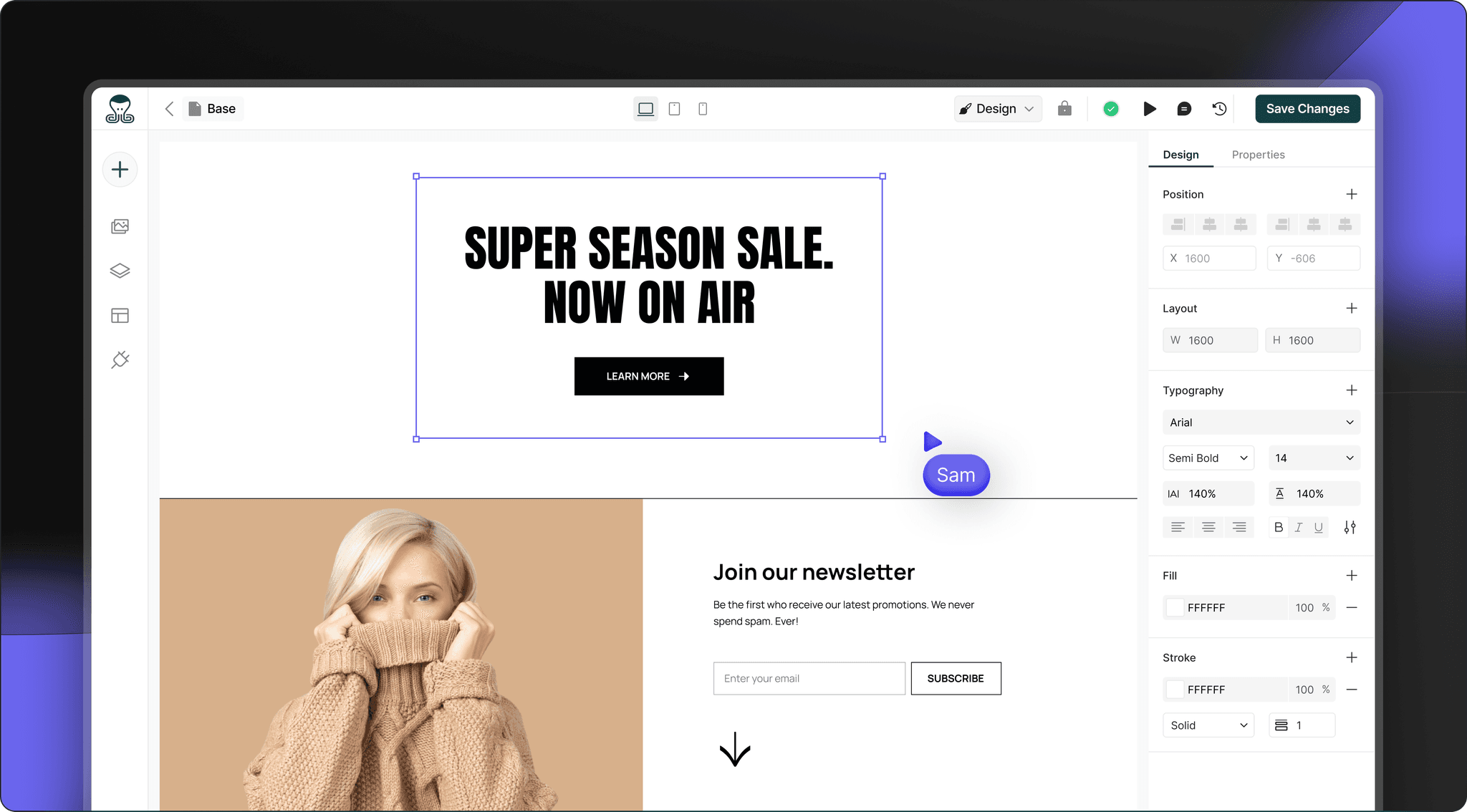Click the Save Changes button
Image resolution: width=1467 pixels, height=812 pixels.
click(1307, 109)
